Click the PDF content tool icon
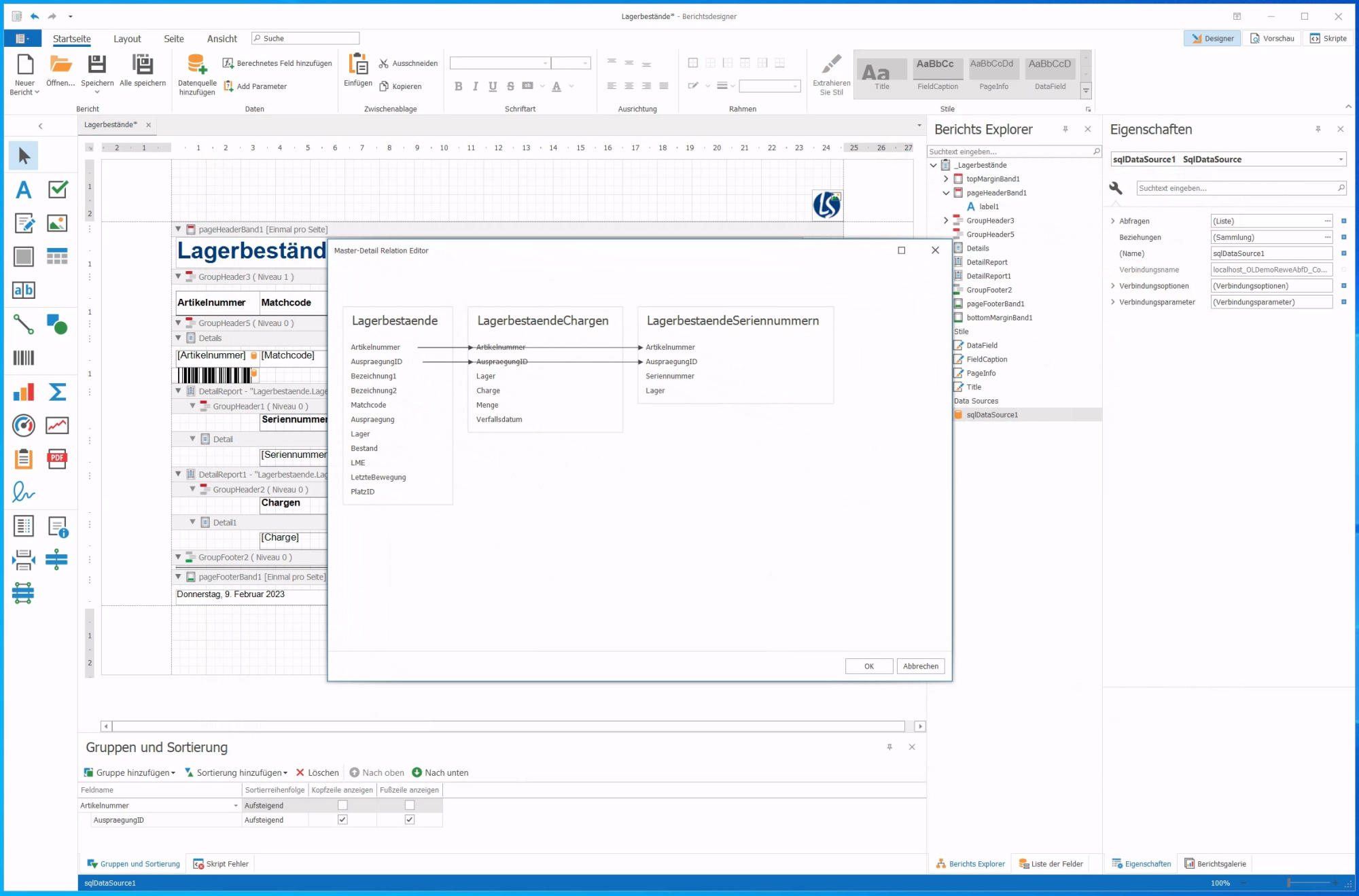The height and width of the screenshot is (896, 1359). coord(57,459)
